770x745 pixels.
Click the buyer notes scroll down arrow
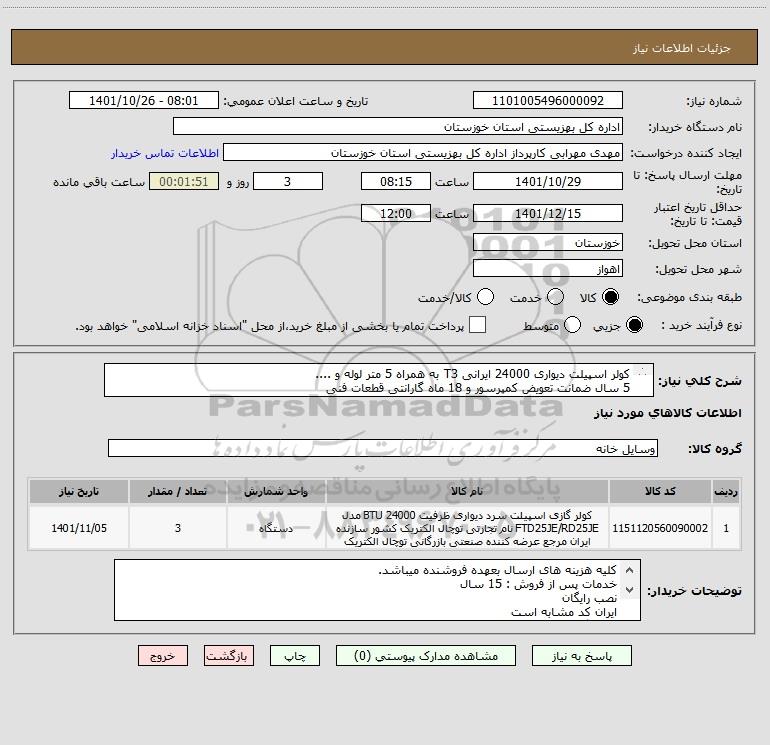tap(629, 589)
